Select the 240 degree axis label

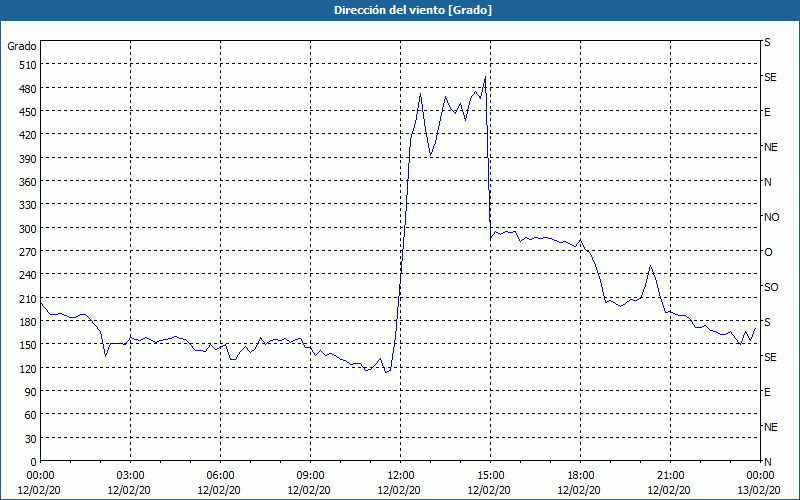point(28,275)
